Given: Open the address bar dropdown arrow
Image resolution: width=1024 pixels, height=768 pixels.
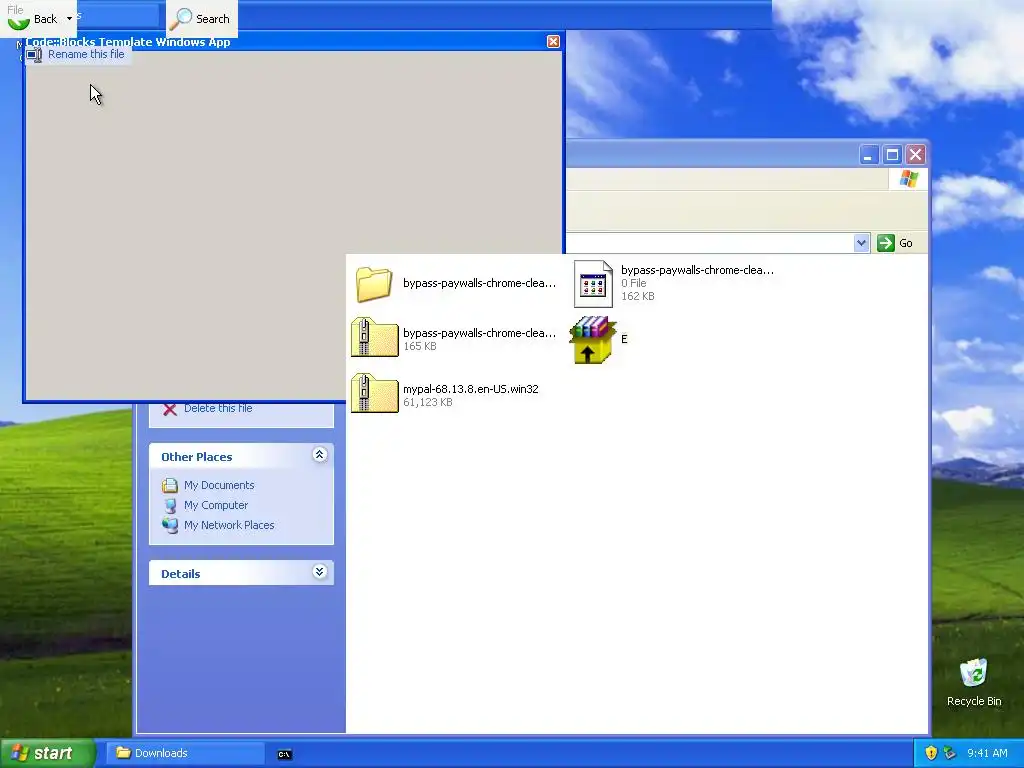Looking at the screenshot, I should [861, 243].
